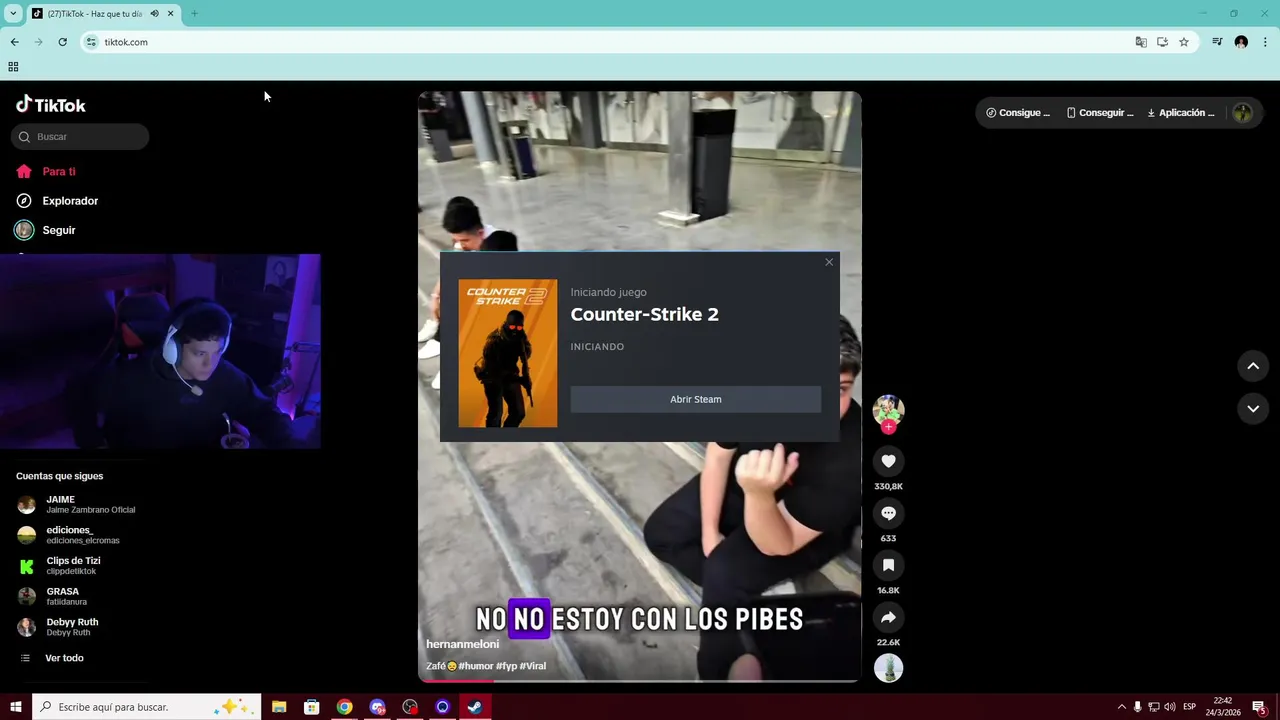1280x720 pixels.
Task: Seek using the video progress bar
Action: click(x=640, y=680)
